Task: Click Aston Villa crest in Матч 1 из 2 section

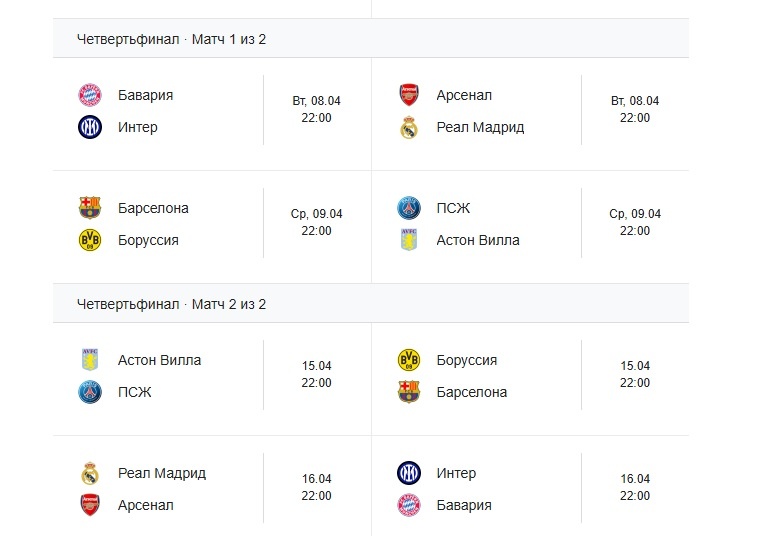Action: [409, 240]
